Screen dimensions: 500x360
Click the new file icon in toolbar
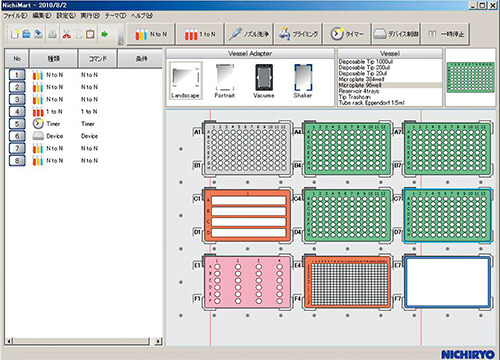pos(15,34)
